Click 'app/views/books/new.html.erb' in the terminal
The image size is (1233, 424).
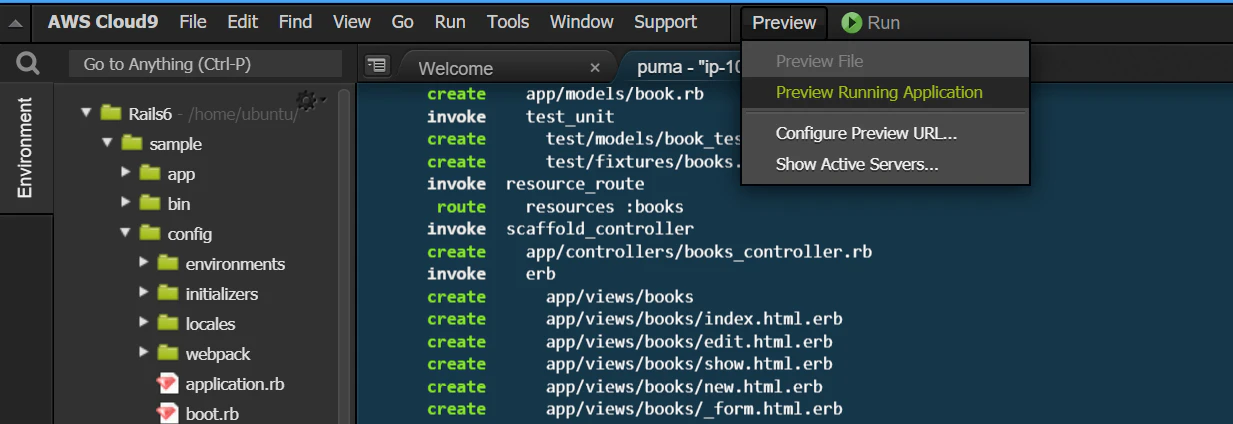tap(684, 387)
